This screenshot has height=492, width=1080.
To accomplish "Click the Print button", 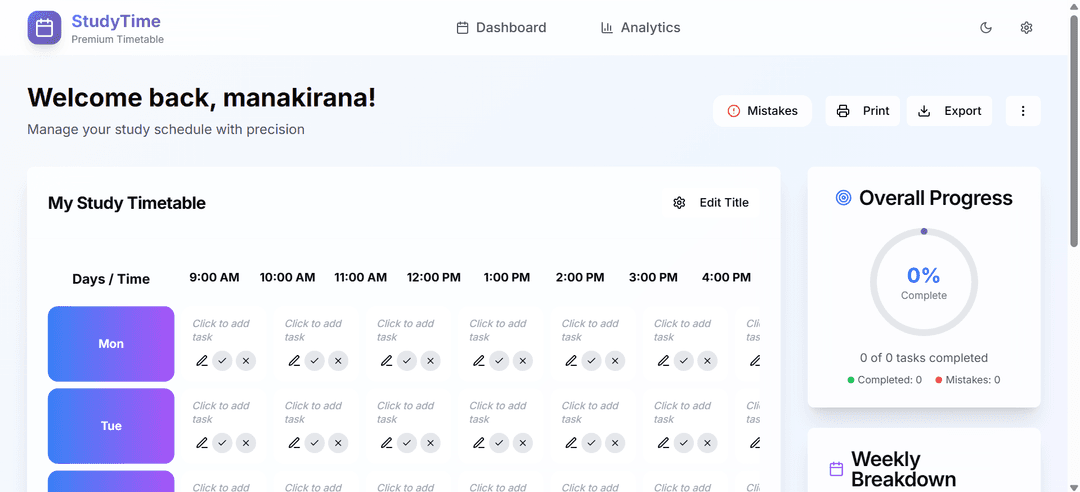I will 862,111.
